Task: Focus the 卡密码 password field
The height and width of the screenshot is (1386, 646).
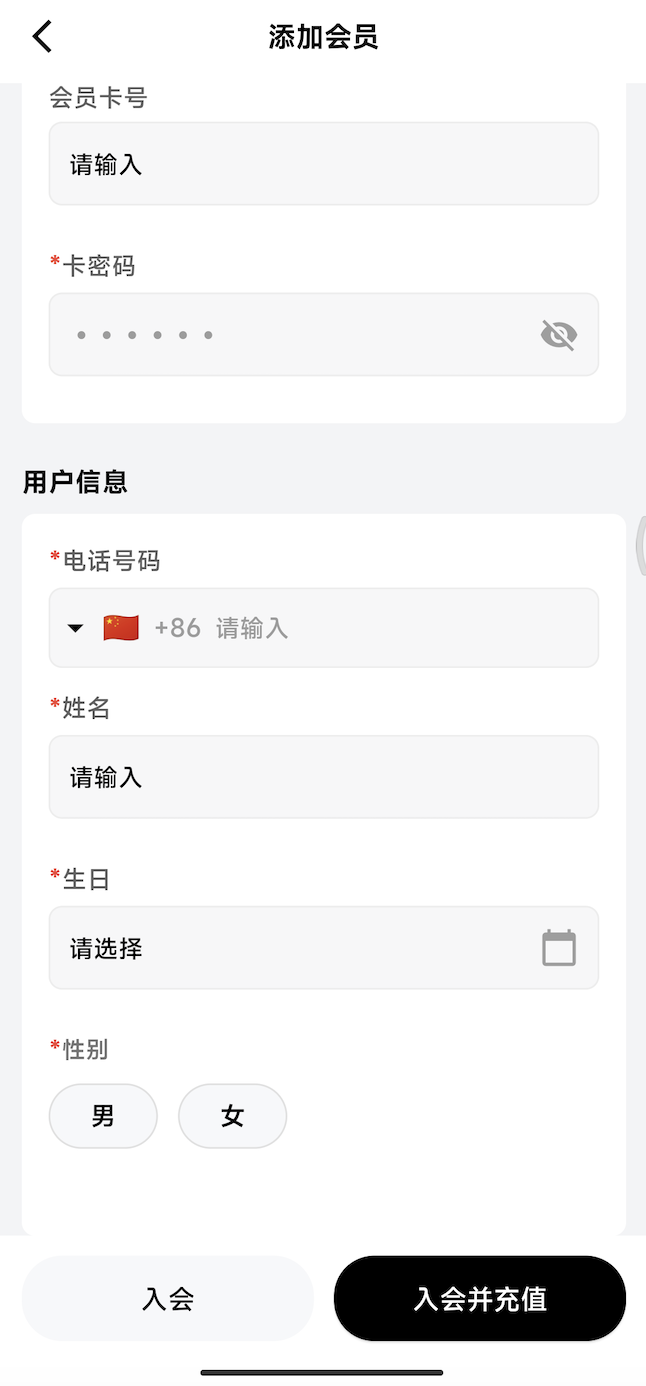Action: [x=290, y=335]
